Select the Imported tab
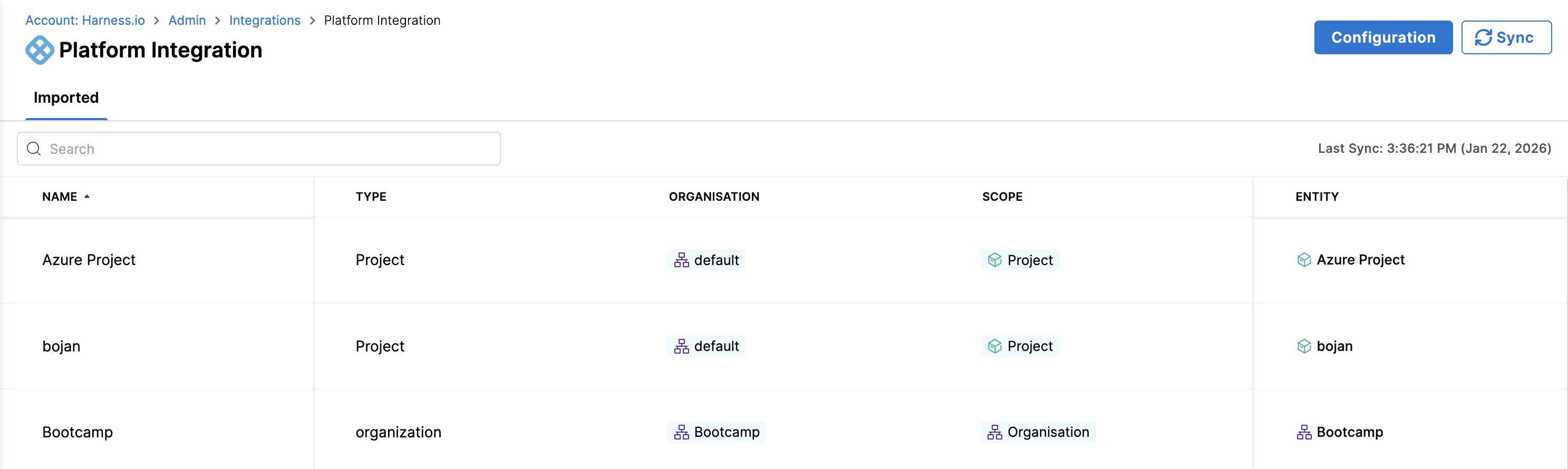Image resolution: width=1568 pixels, height=469 pixels. pyautogui.click(x=66, y=97)
